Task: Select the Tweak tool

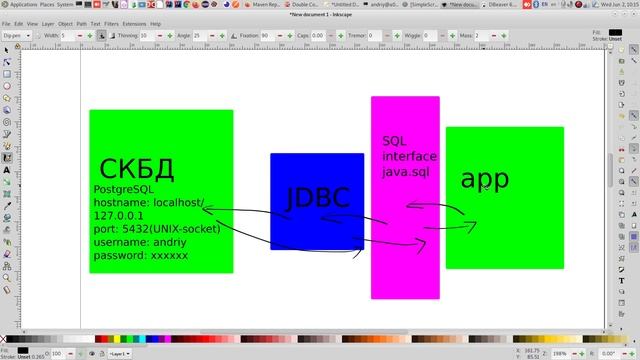Action: (x=7, y=230)
